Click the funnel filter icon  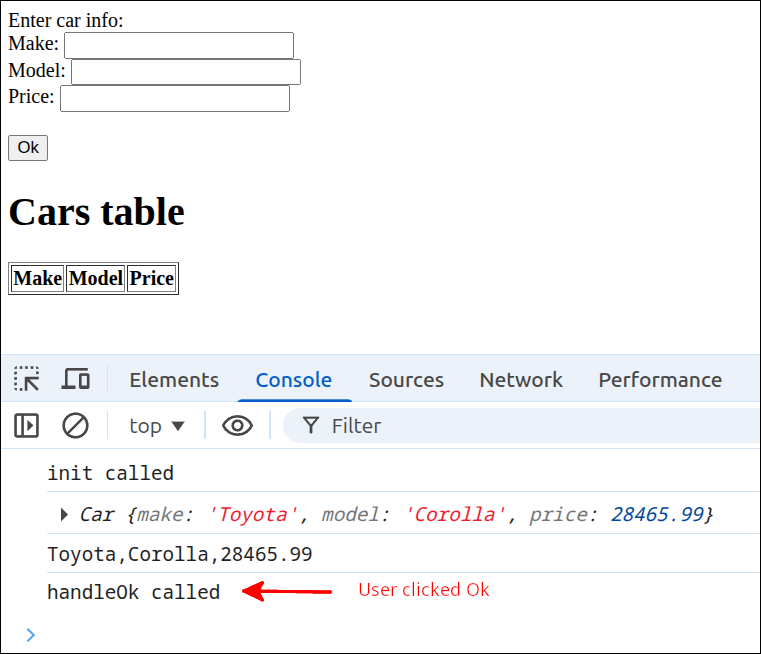311,426
